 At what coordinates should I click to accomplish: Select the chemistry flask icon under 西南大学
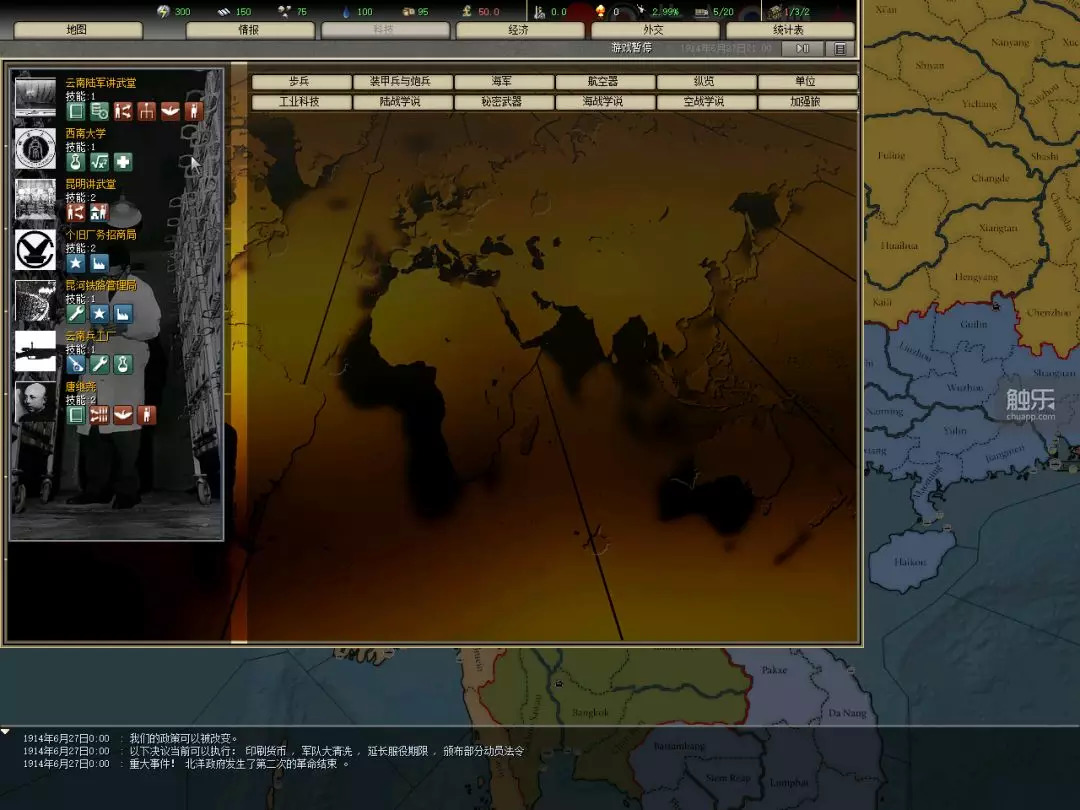(76, 162)
